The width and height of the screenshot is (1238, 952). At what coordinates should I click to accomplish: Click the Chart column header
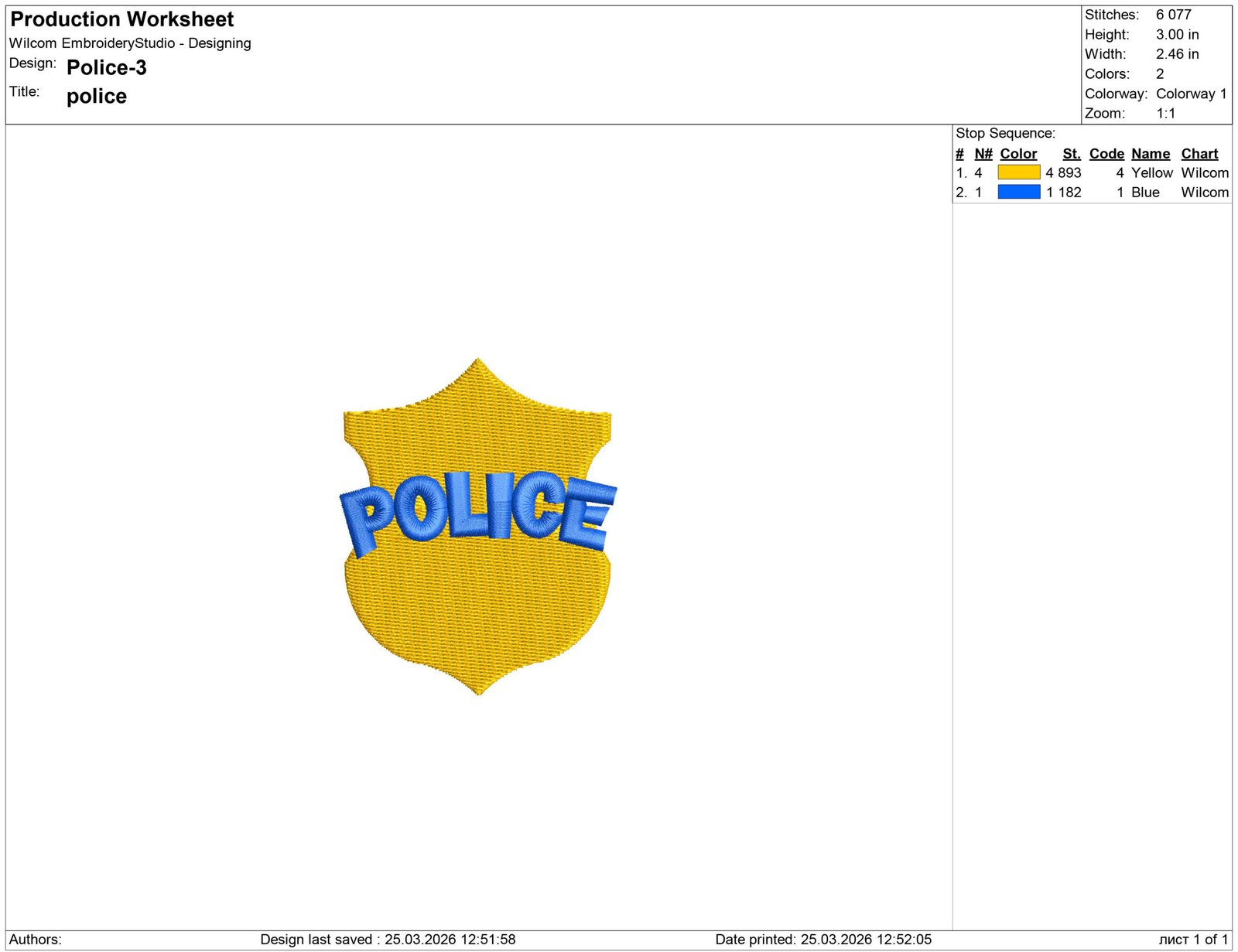pos(1199,154)
